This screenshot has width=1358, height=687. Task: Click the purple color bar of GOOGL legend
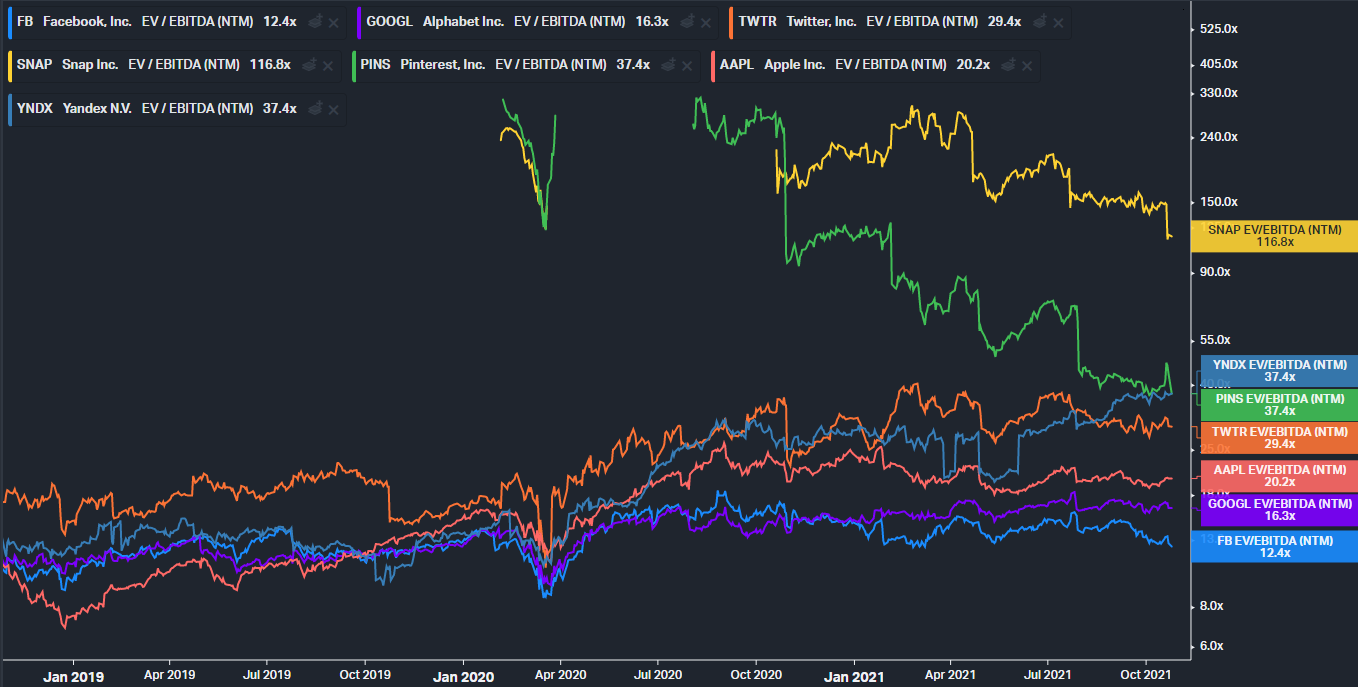[357, 21]
